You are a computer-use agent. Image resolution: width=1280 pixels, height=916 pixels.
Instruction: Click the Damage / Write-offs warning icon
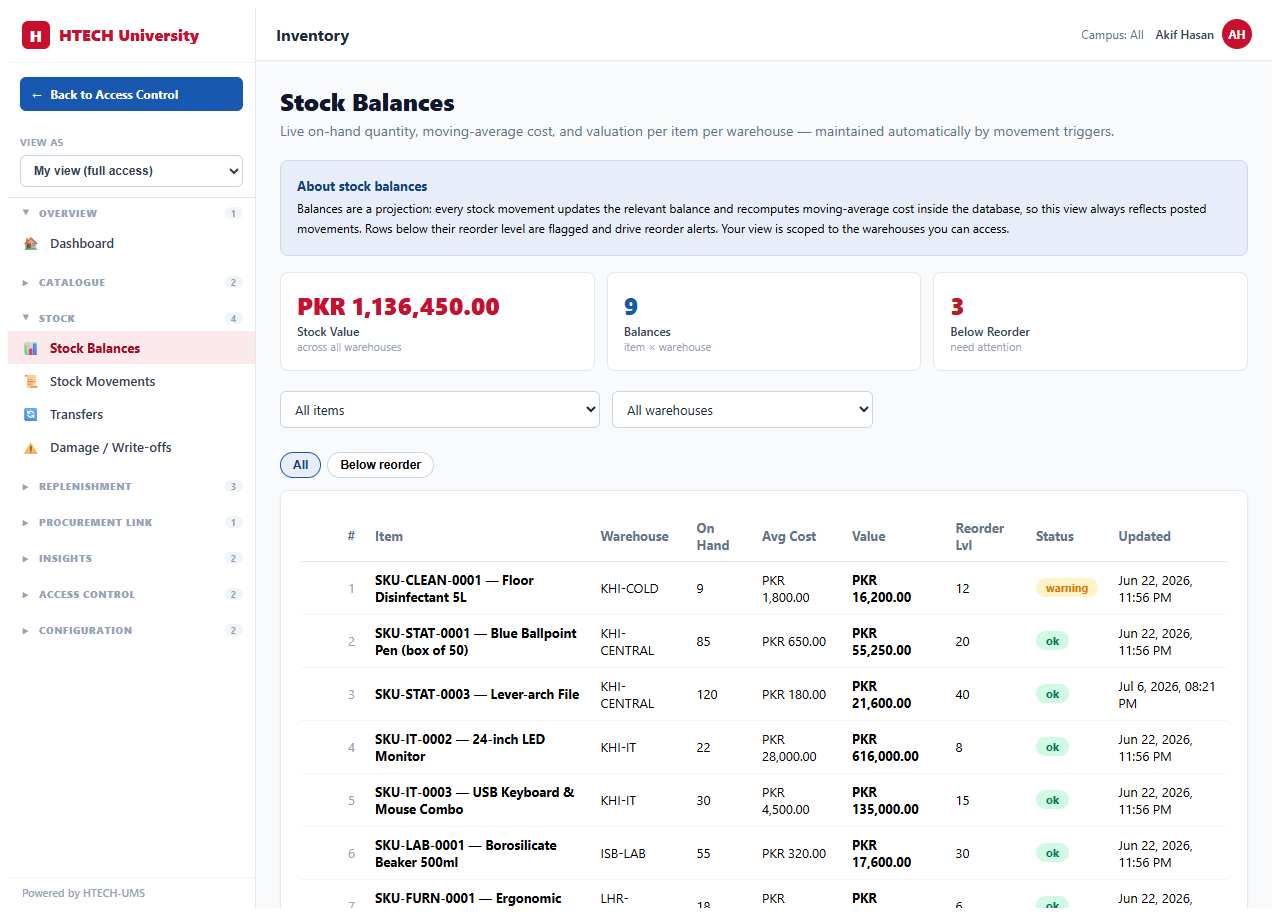point(30,447)
